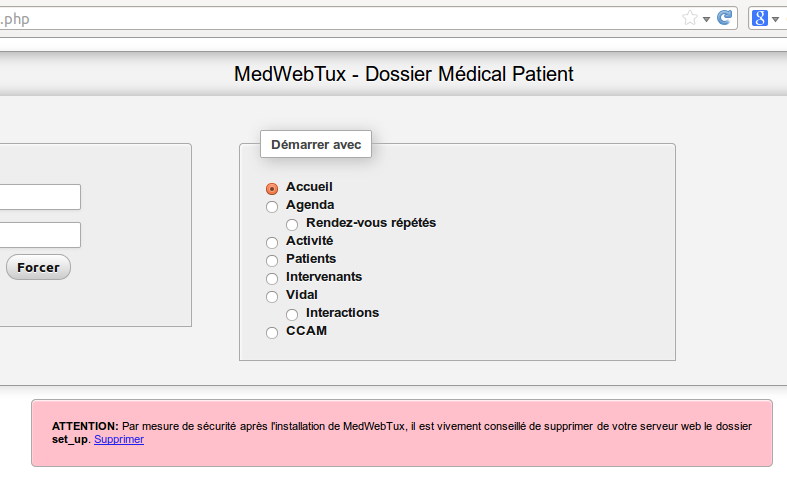The image size is (787, 478).
Task: Choose the Vidal radio option
Action: [x=272, y=297]
